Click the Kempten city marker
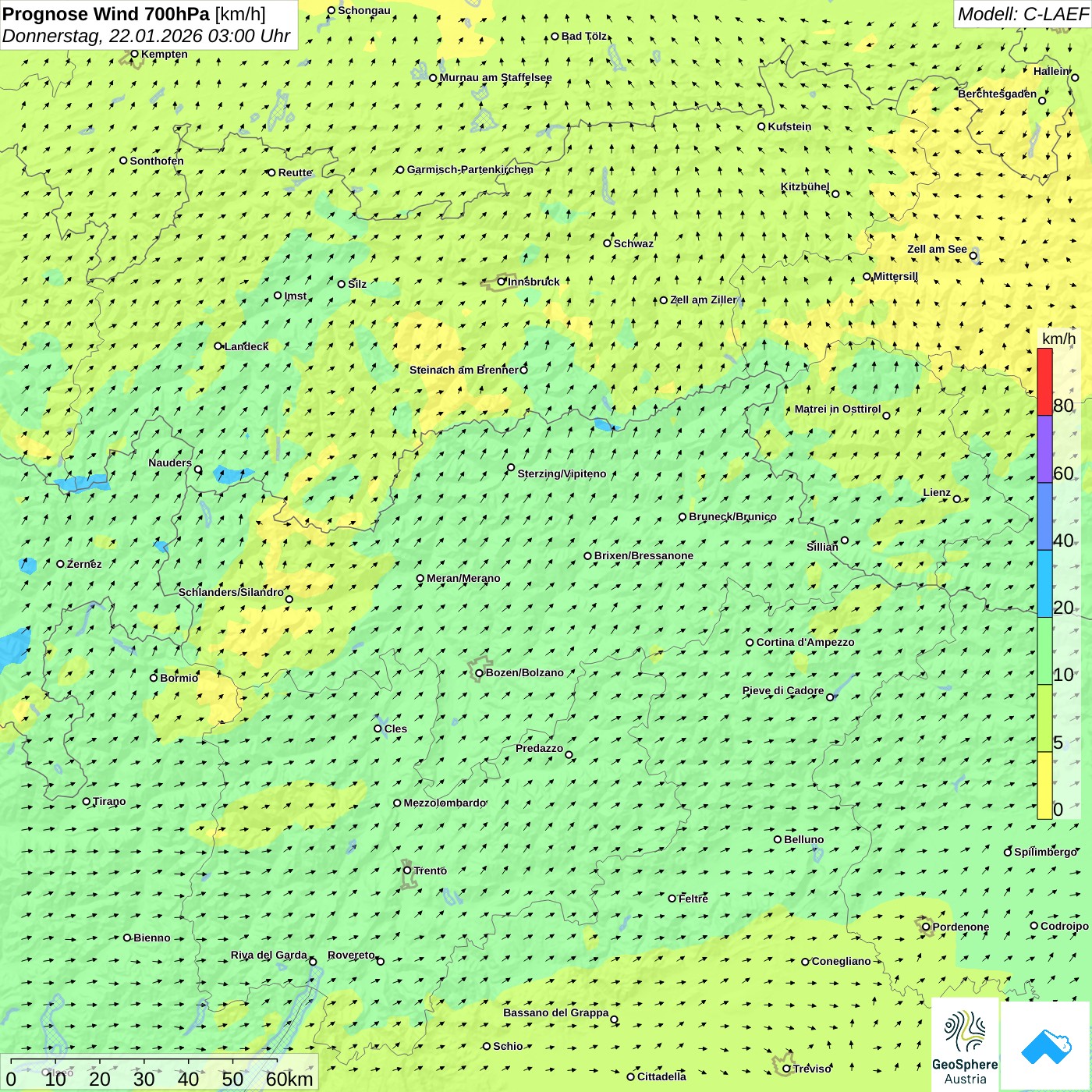1092x1092 pixels. (134, 54)
